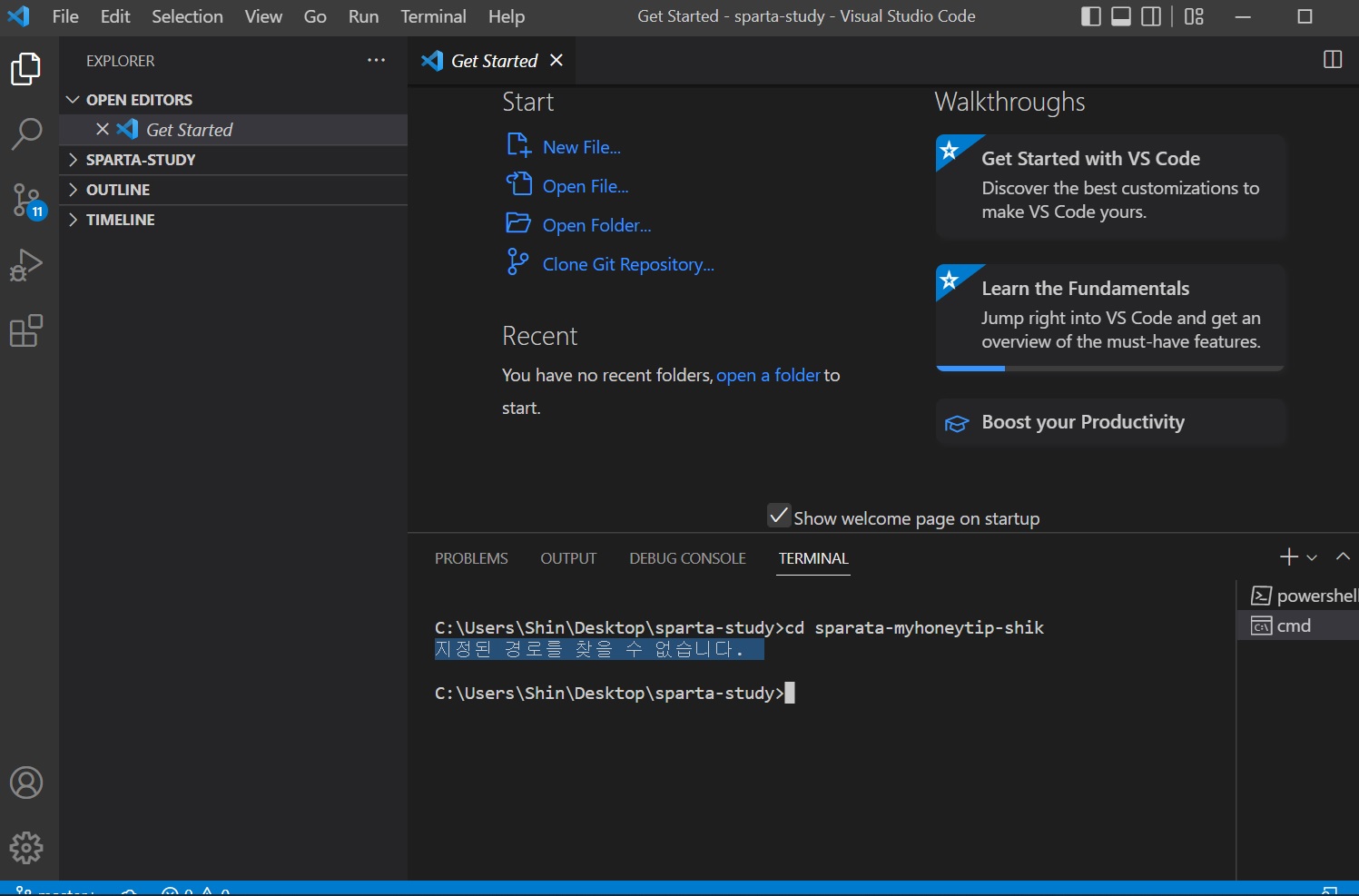Open the Accounts menu icon
This screenshot has width=1359, height=896.
[x=25, y=783]
